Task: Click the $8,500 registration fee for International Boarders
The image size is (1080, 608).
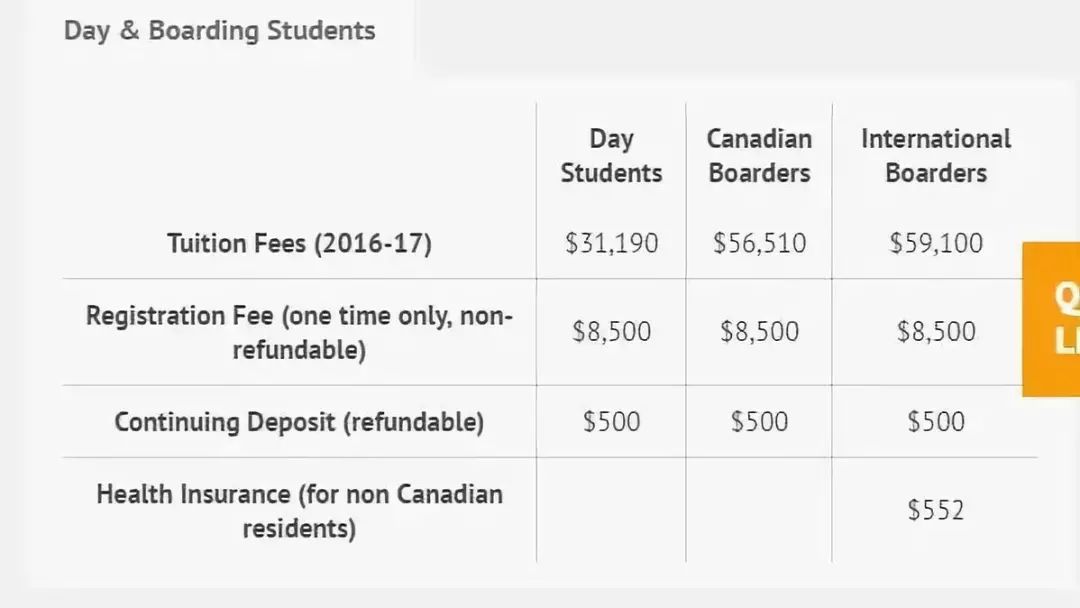Action: (x=935, y=332)
